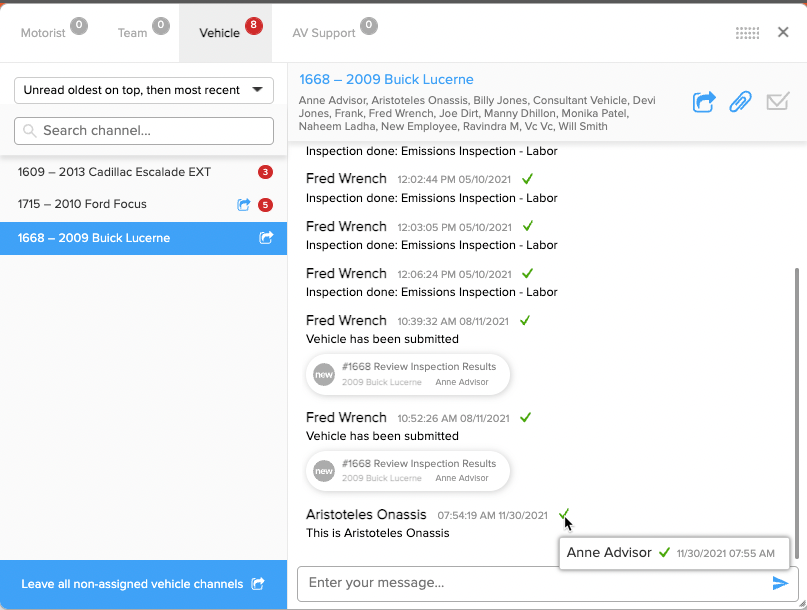
Task: Switch to the Team tab
Action: coord(132,33)
